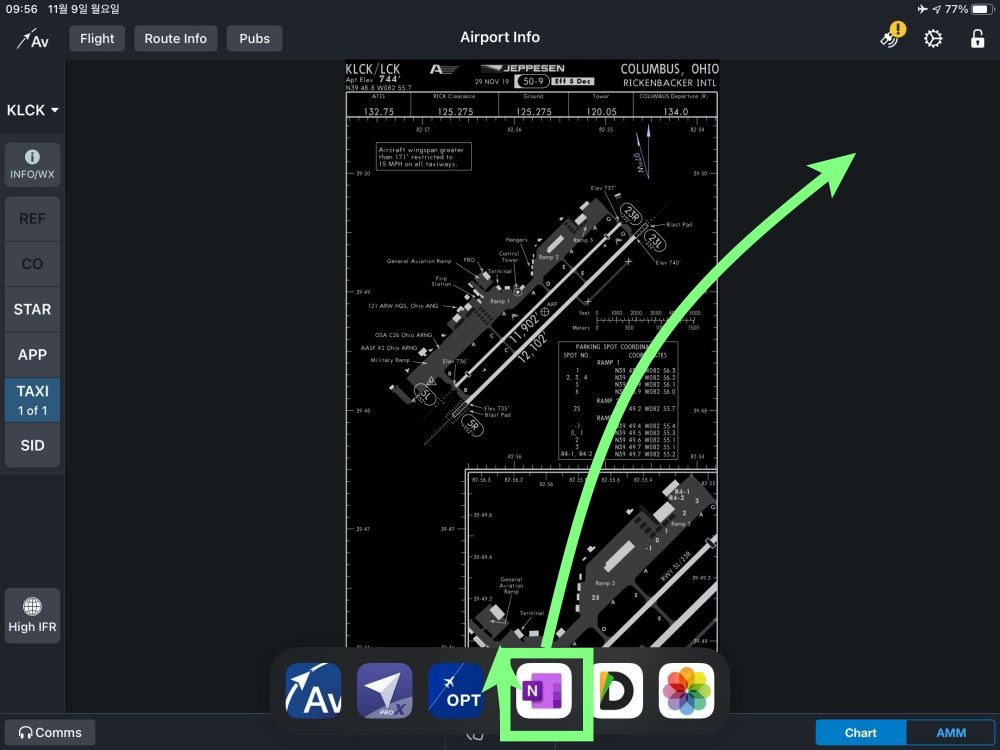Viewport: 1000px width, 750px height.
Task: Open the Comms panel
Action: 50,733
